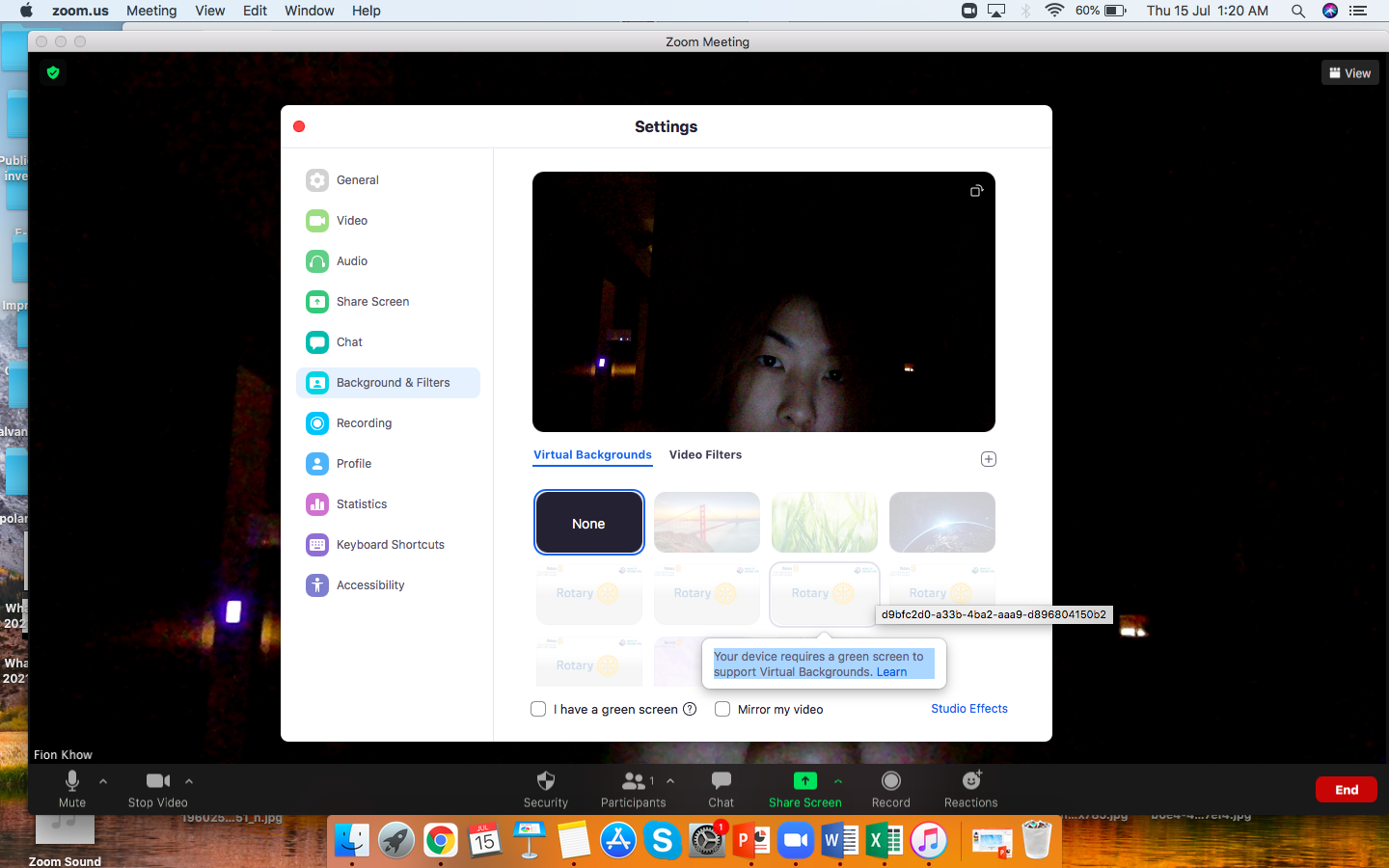
Task: Open Reactions in the meeting toolbar
Action: coord(971,789)
